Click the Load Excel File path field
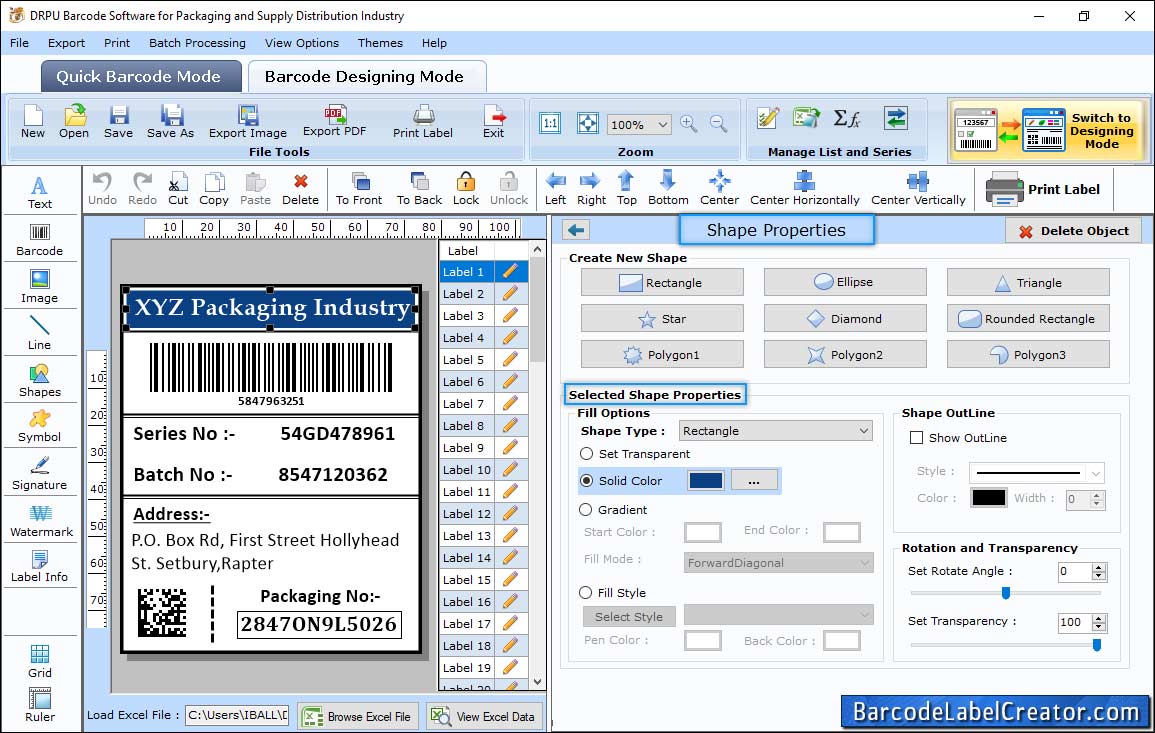Image resolution: width=1155 pixels, height=733 pixels. click(x=236, y=715)
